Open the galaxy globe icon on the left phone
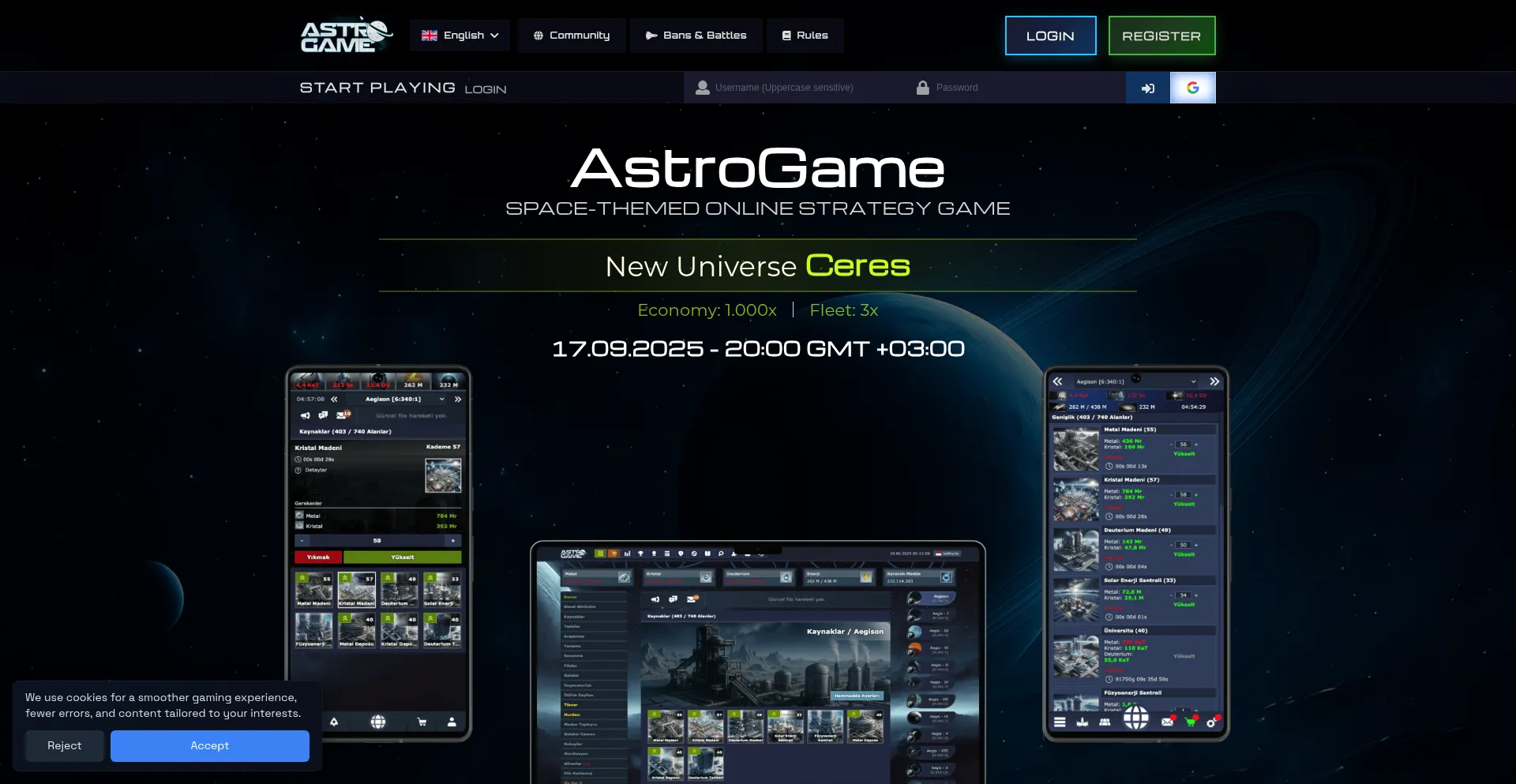 coord(378,722)
